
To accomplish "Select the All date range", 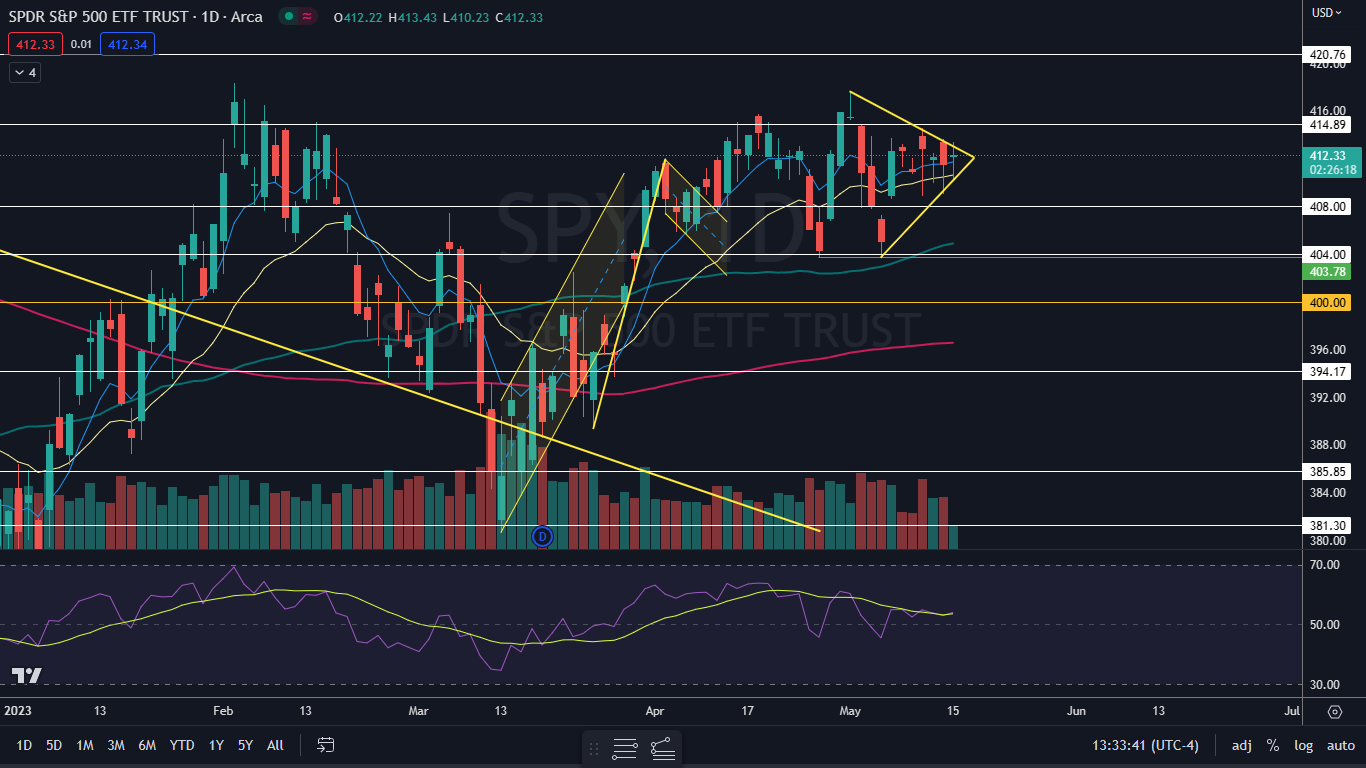I will pyautogui.click(x=275, y=745).
